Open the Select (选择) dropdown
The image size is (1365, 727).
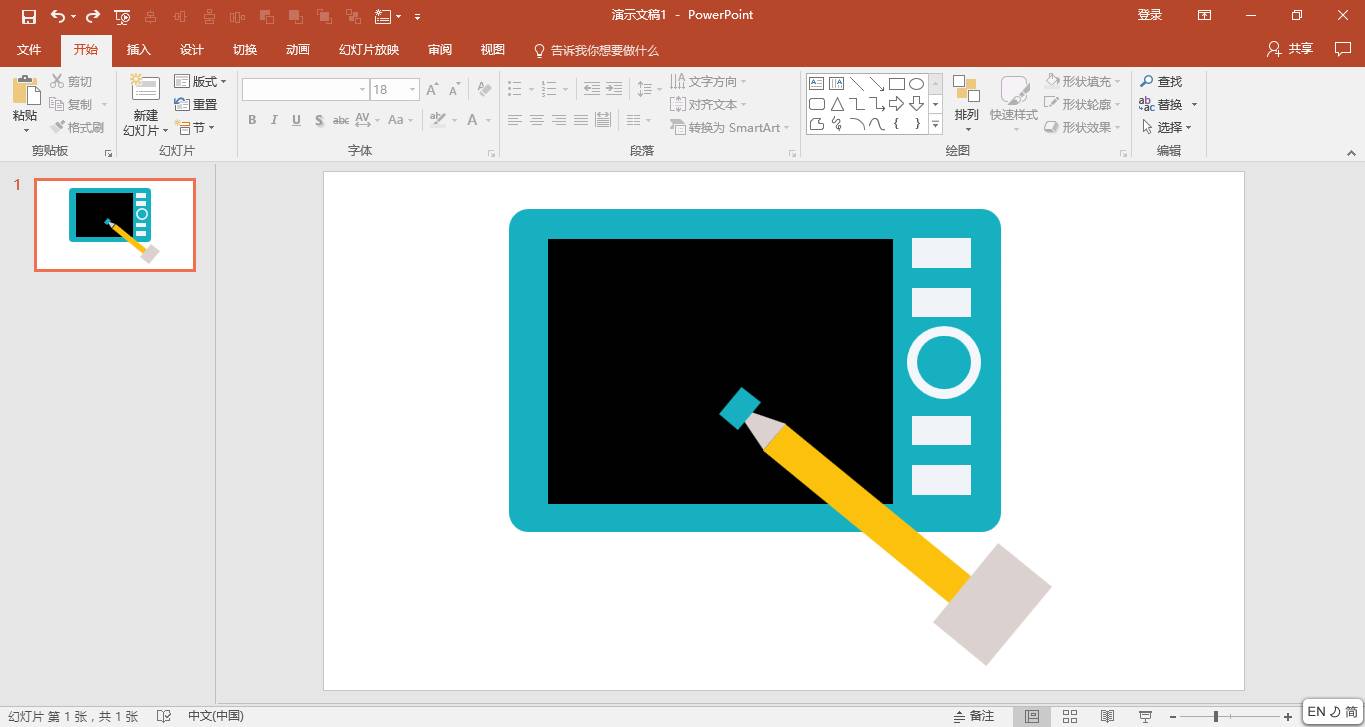1166,127
